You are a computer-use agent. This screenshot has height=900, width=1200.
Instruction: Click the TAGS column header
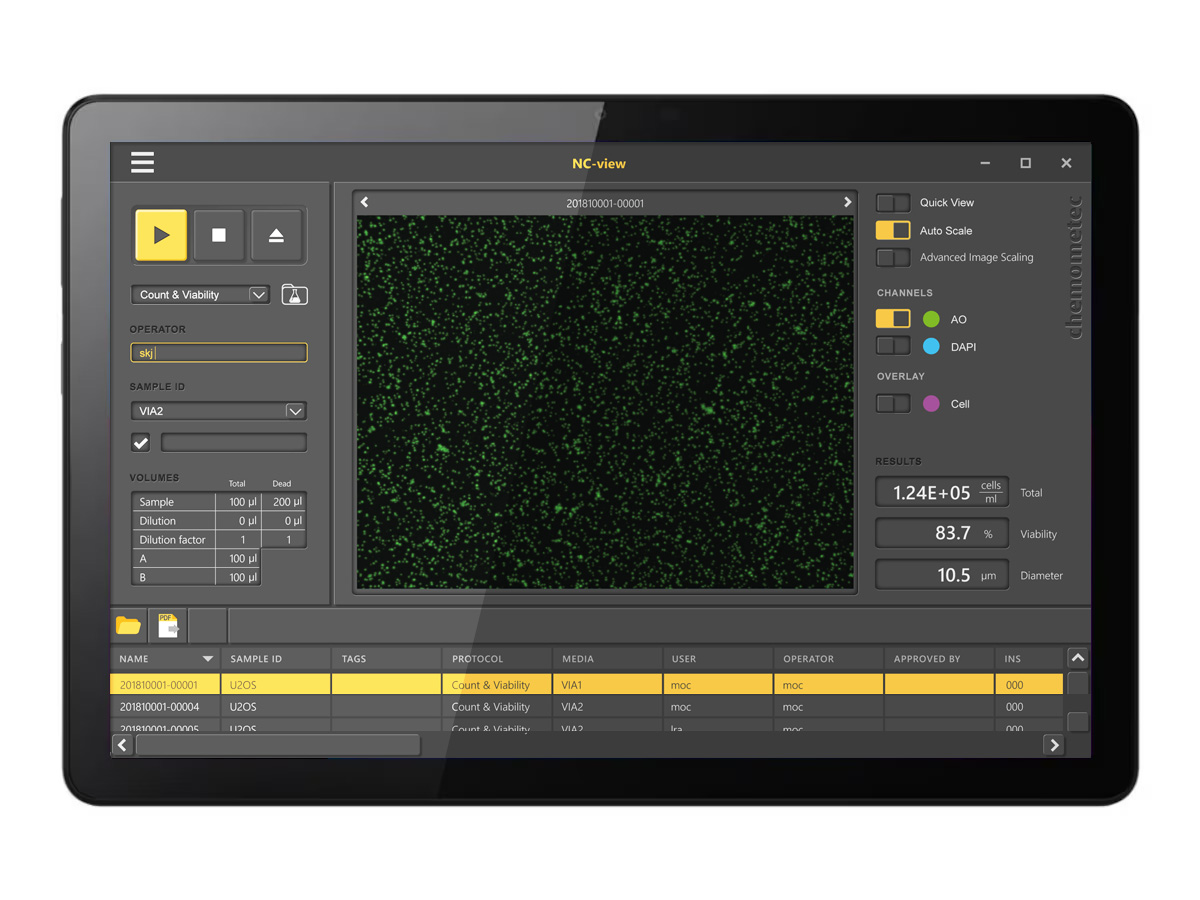(x=386, y=659)
